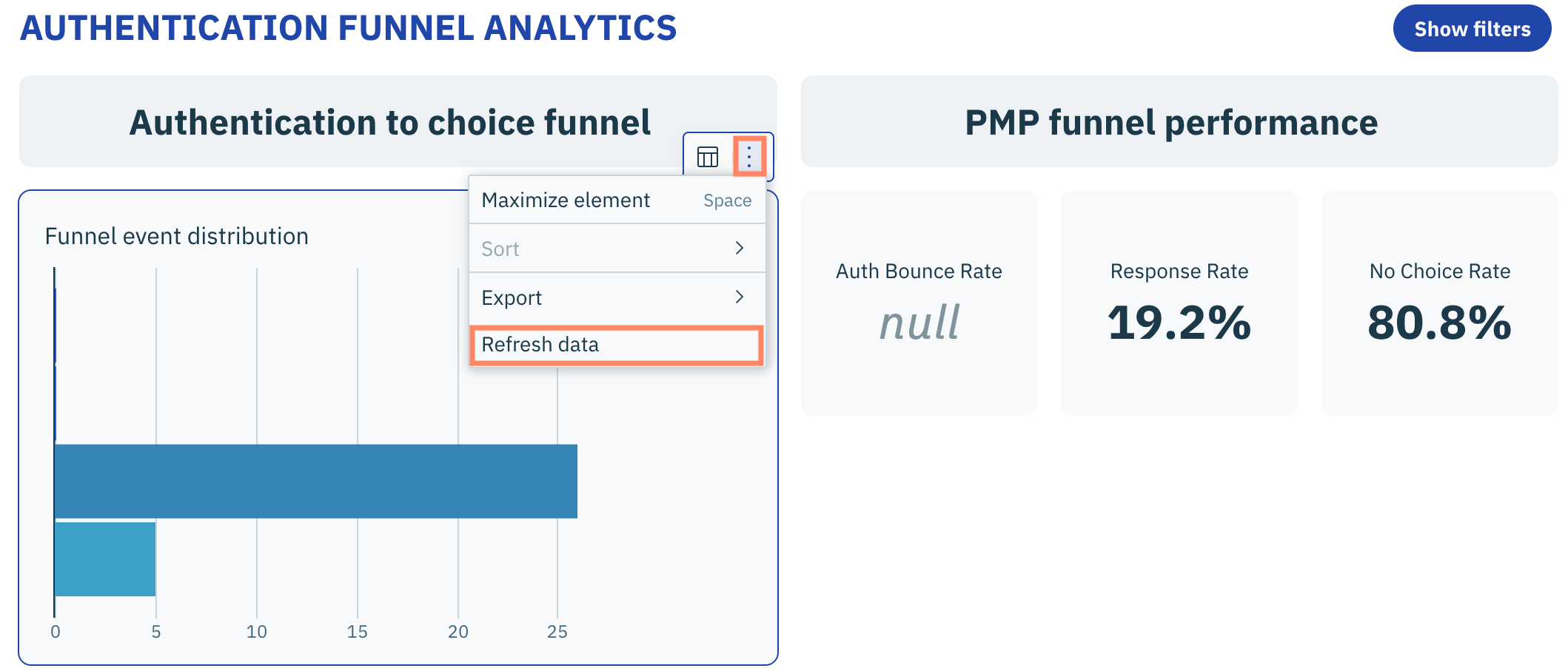Image resolution: width=1568 pixels, height=671 pixels.
Task: Click the PMP funnel performance heading
Action: 1171,123
